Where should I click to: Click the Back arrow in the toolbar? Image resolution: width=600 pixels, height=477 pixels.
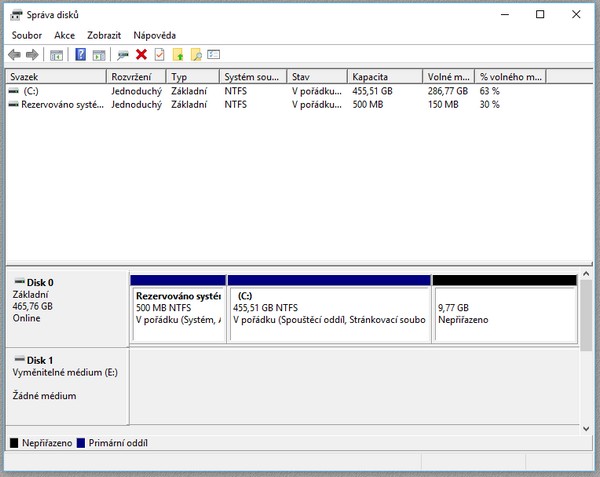pyautogui.click(x=14, y=55)
